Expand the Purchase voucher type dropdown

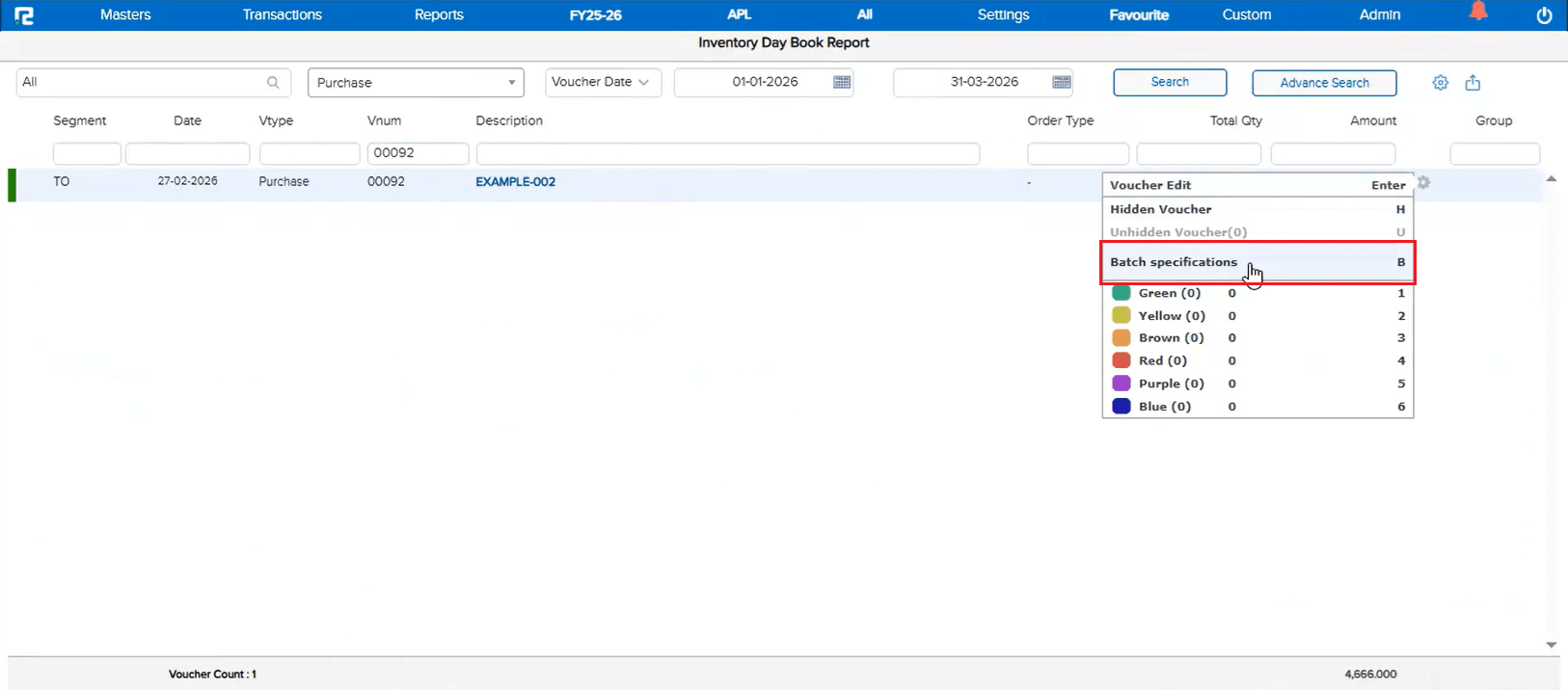(416, 83)
